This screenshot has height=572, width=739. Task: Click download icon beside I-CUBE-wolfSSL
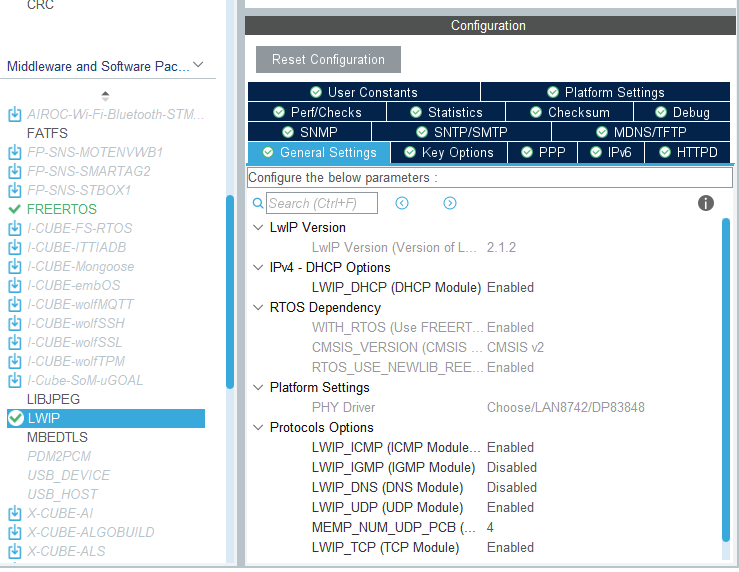click(x=15, y=342)
